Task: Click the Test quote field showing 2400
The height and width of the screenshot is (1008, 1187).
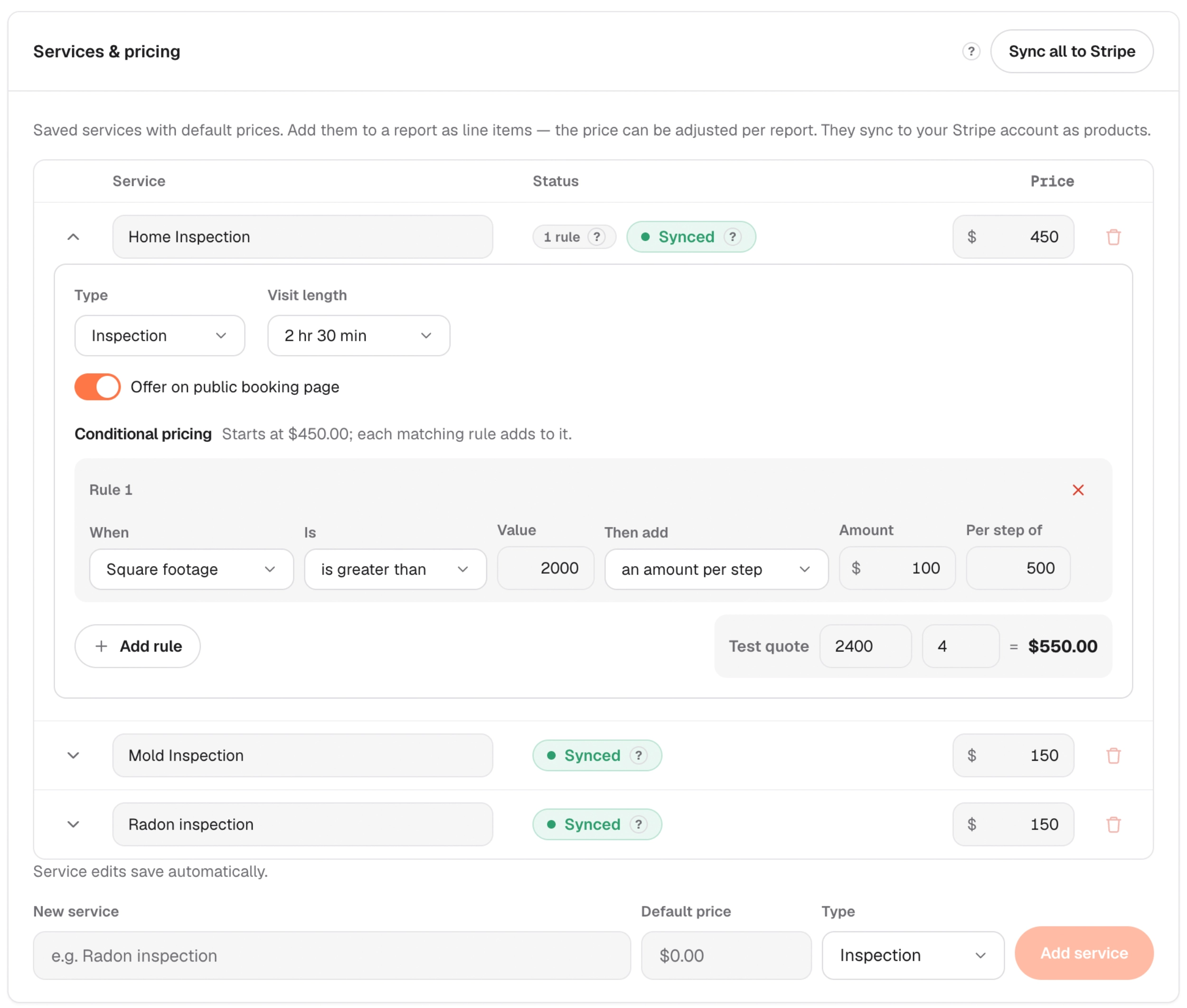Action: tap(865, 646)
